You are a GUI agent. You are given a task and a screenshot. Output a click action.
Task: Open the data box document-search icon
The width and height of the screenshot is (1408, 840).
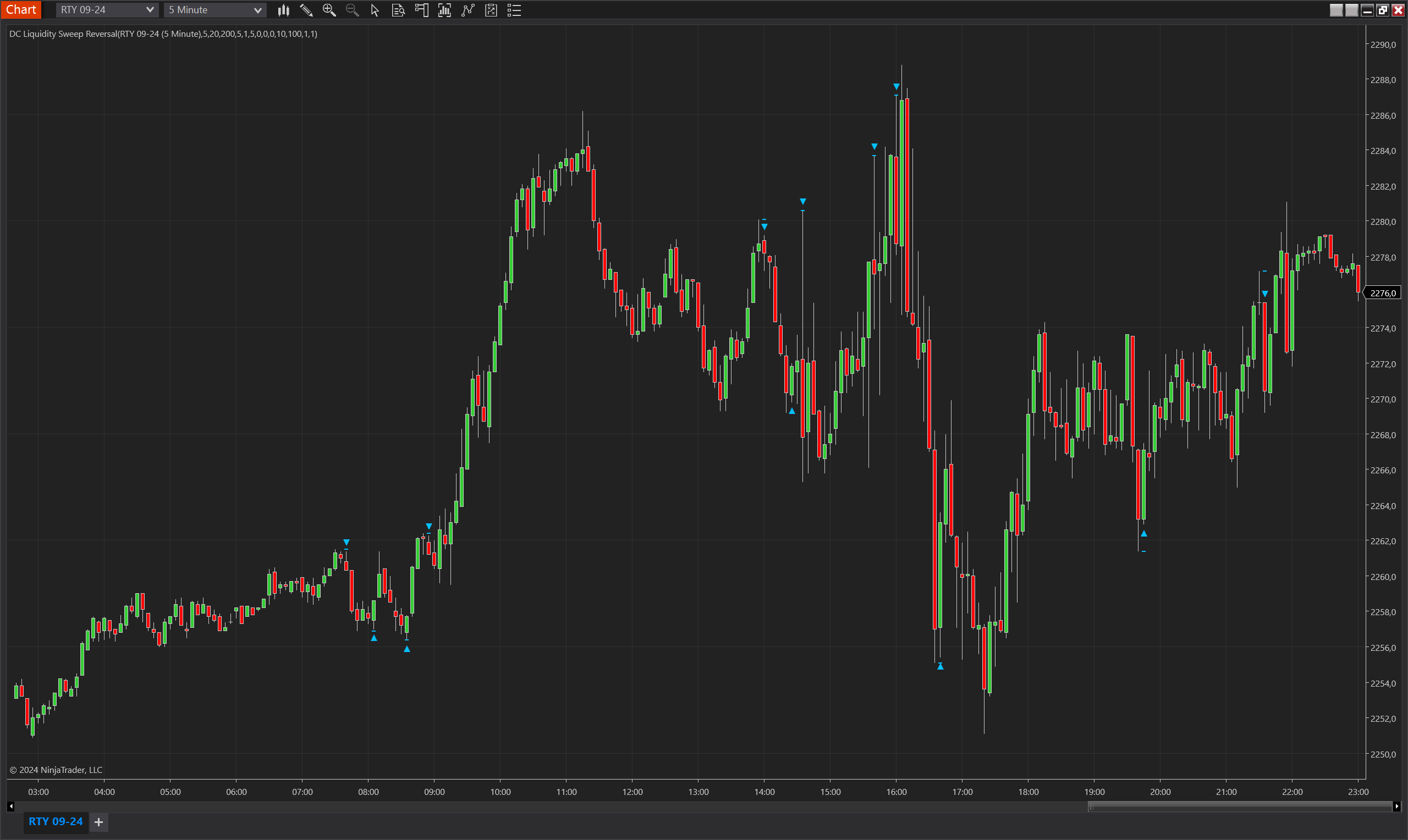[398, 10]
